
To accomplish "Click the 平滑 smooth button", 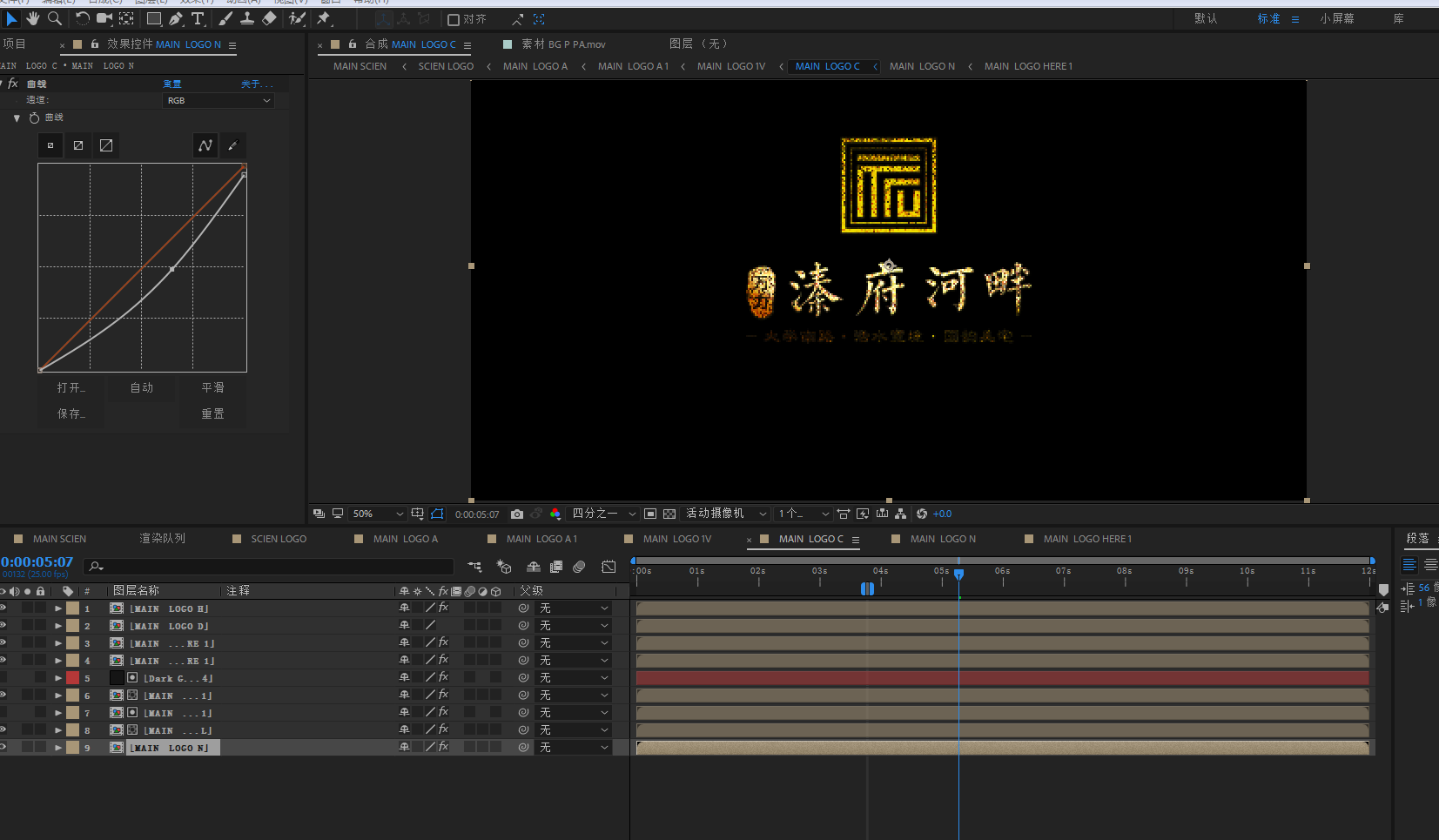I will tap(213, 387).
